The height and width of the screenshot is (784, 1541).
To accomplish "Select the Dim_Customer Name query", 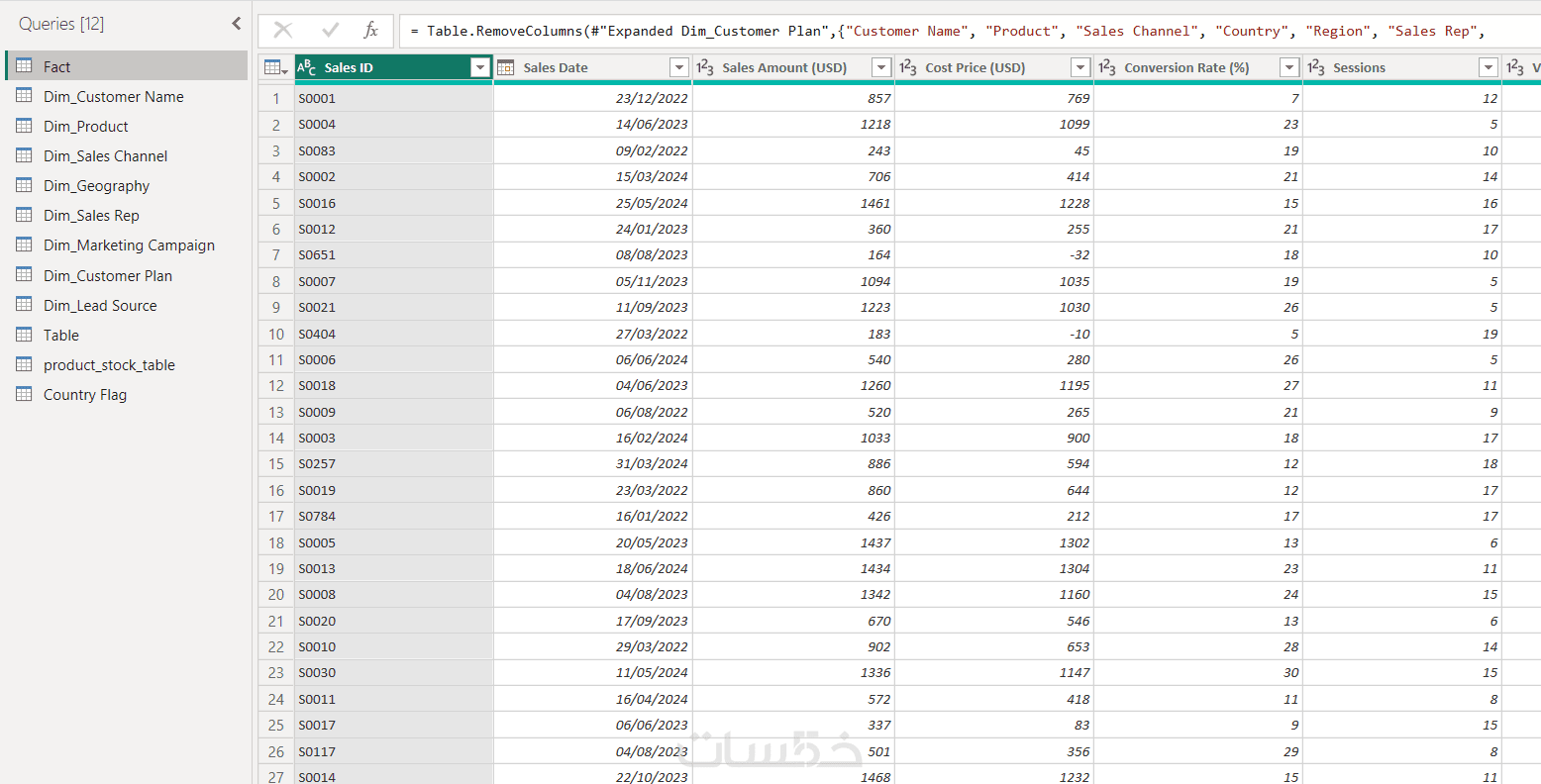I will tap(127, 96).
